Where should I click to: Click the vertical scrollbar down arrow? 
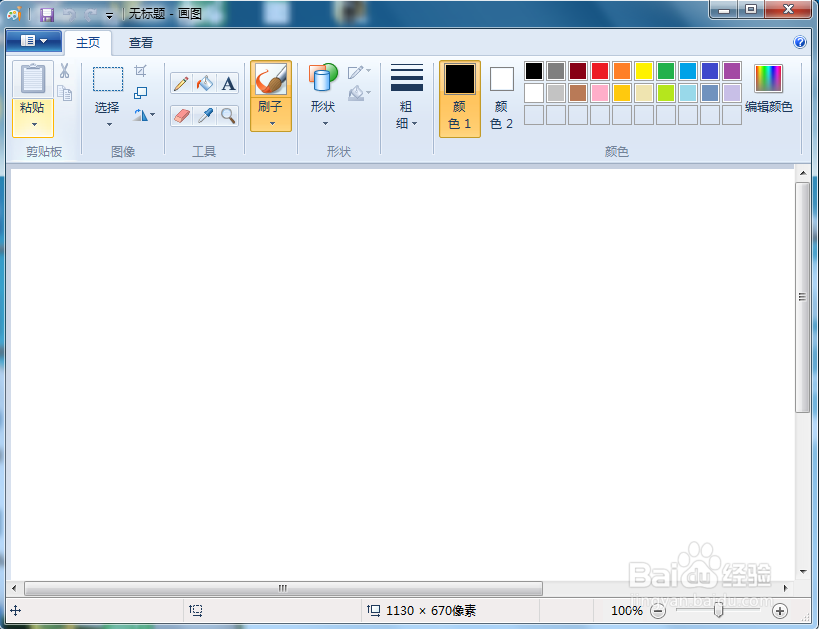coord(803,572)
